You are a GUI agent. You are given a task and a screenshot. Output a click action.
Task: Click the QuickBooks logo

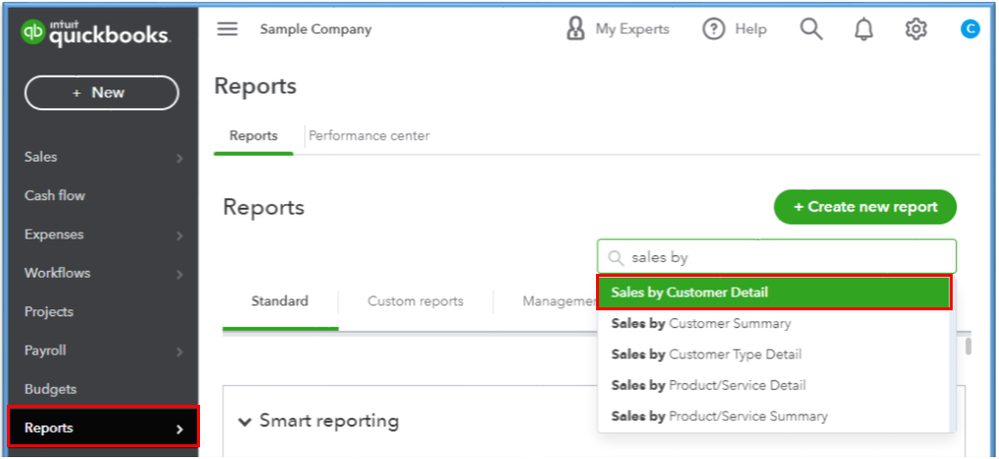tap(97, 34)
